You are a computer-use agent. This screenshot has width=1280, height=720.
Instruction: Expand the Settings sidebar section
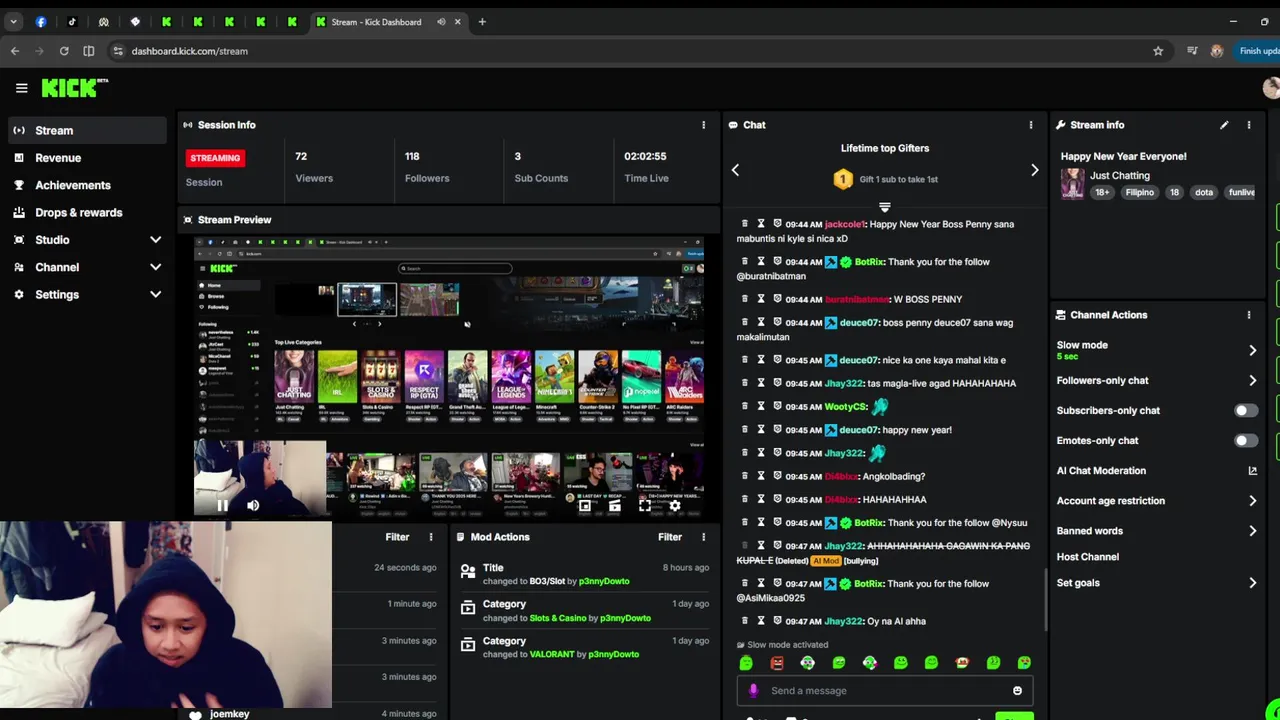pos(155,295)
